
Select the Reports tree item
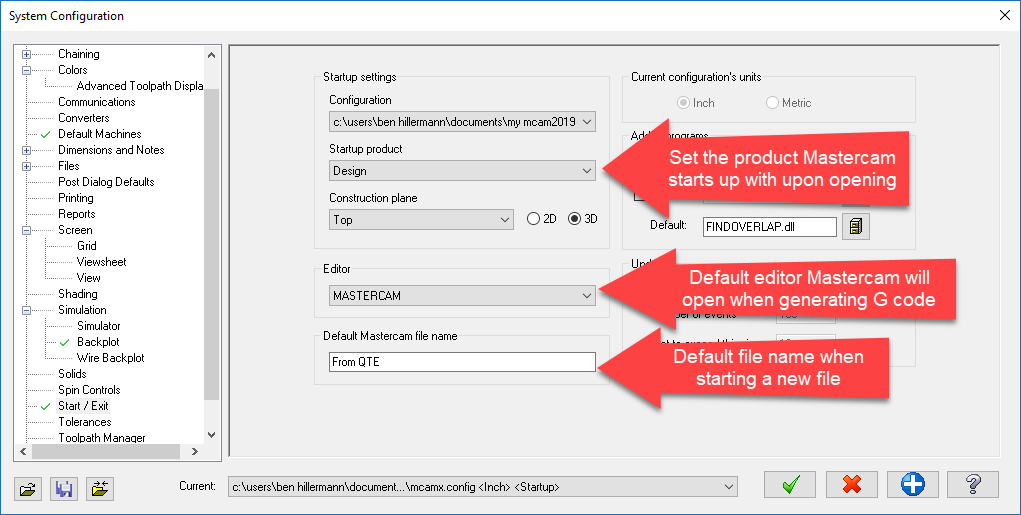[x=77, y=214]
